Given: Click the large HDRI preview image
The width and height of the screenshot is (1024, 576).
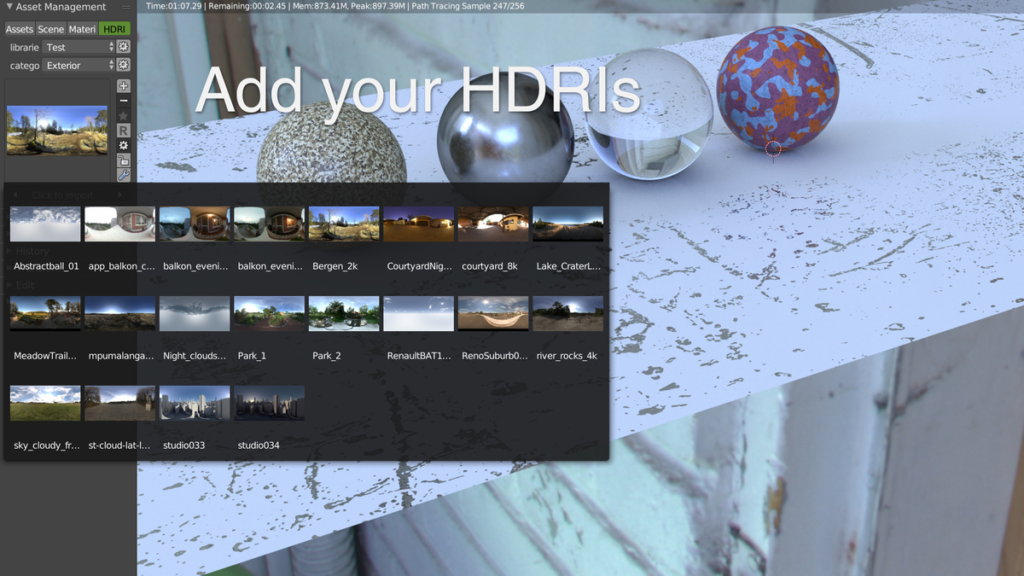Looking at the screenshot, I should 57,130.
